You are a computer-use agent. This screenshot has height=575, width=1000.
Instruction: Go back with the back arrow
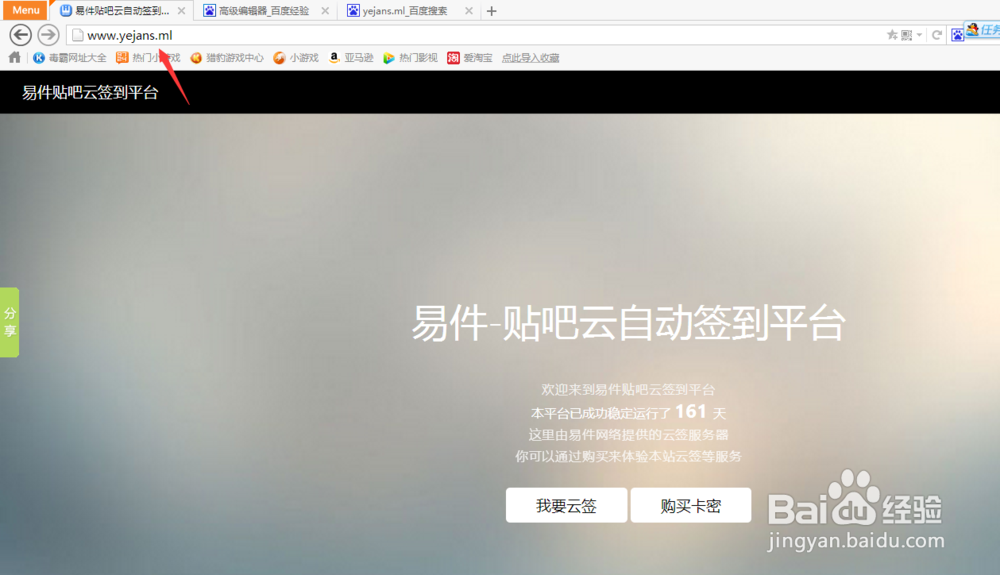(x=20, y=35)
